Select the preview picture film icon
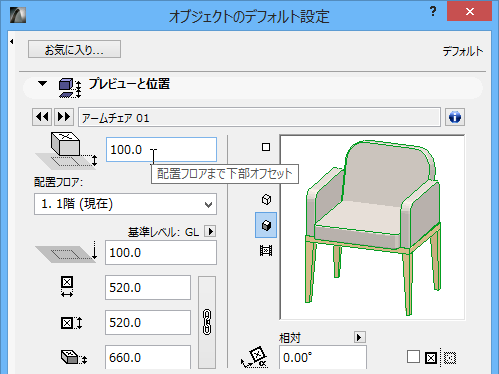499x374 pixels. point(266,250)
